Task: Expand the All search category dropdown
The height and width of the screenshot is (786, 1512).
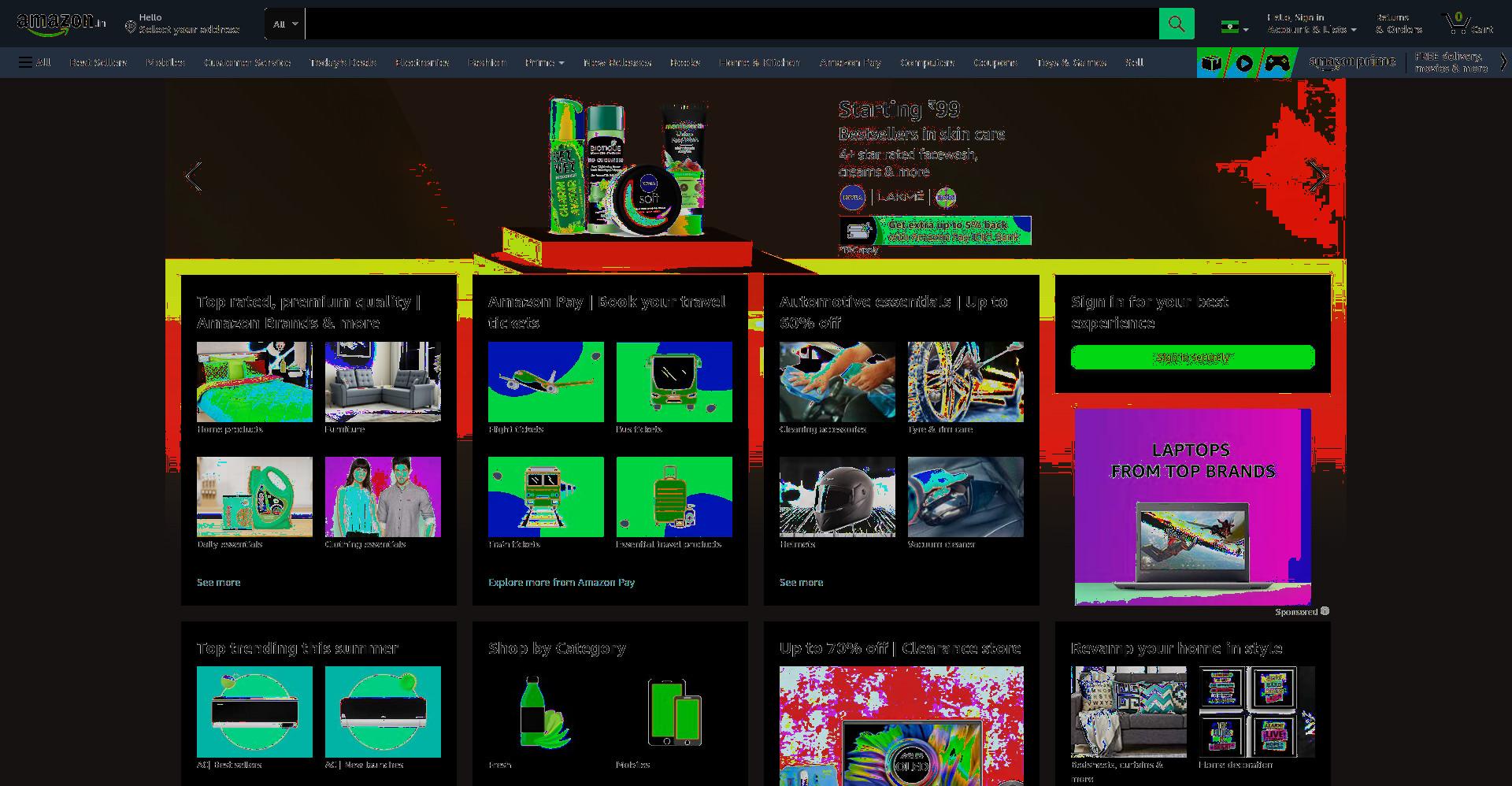Action: (285, 24)
